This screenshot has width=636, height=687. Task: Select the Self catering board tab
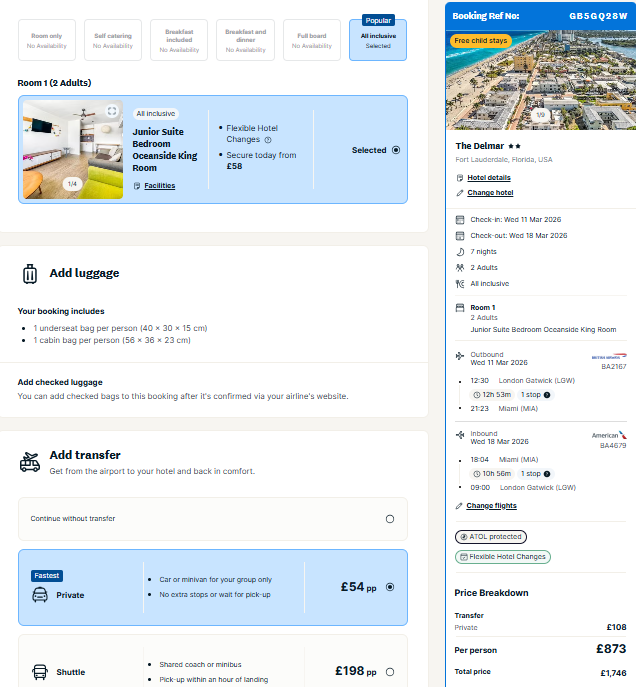113,40
